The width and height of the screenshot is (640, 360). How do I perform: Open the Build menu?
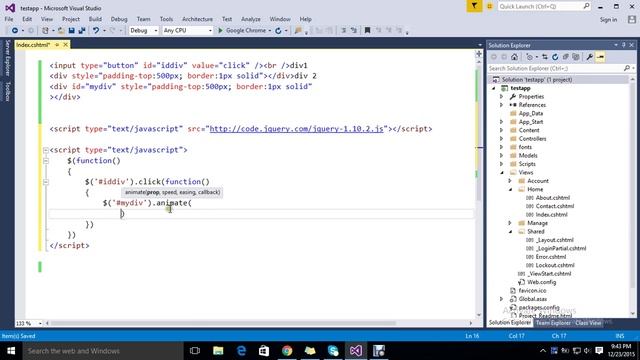click(95, 19)
